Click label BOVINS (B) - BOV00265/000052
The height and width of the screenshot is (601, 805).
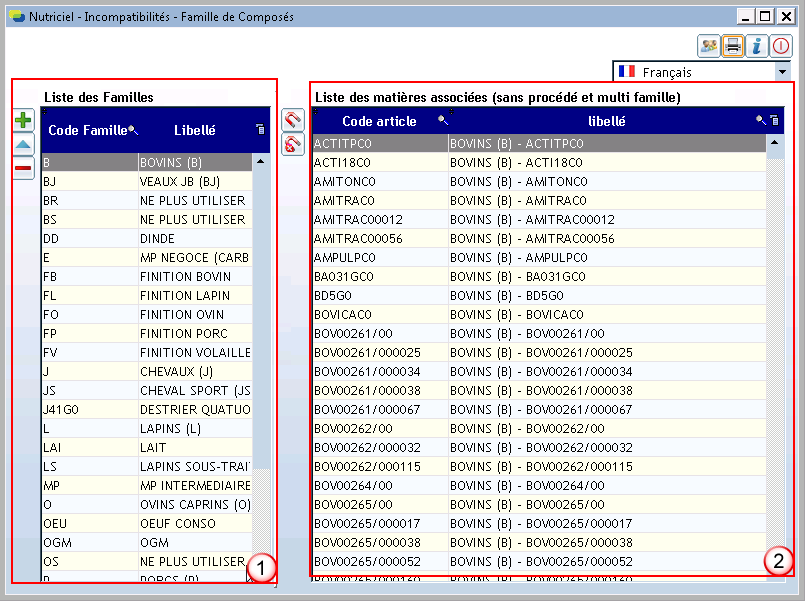(541, 561)
